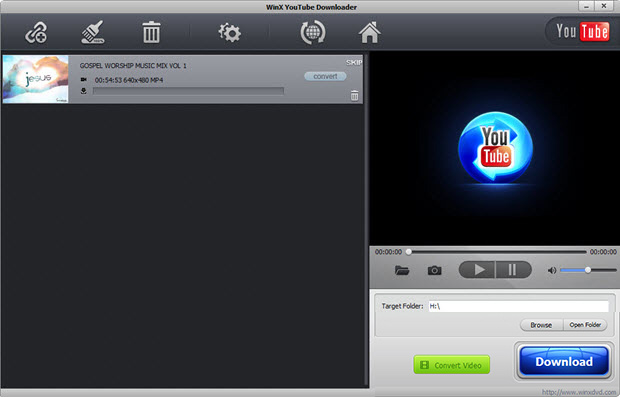The height and width of the screenshot is (397, 620).
Task: Click the Clear completed tasks brush icon
Action: (93, 32)
